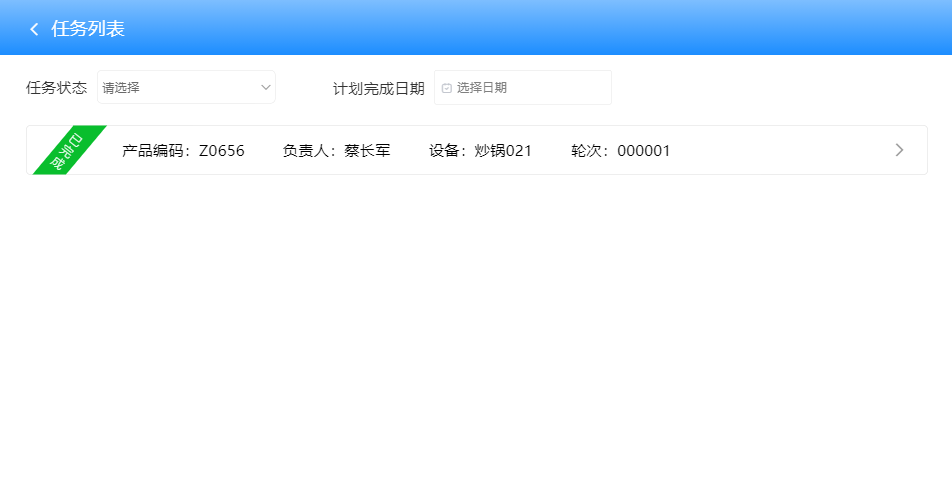Screen dimensions: 952x502
Task: Click the calendar icon in the date field
Action: click(447, 88)
